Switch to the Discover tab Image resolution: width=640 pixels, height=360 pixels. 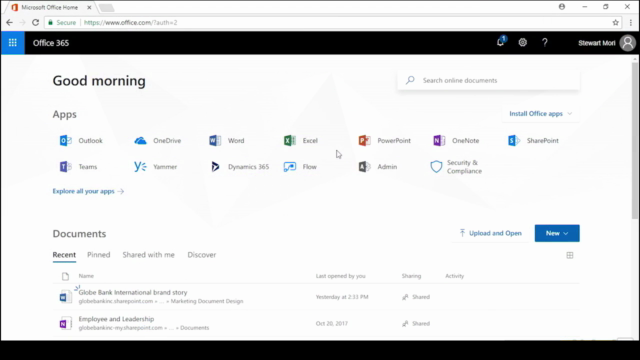pos(202,255)
